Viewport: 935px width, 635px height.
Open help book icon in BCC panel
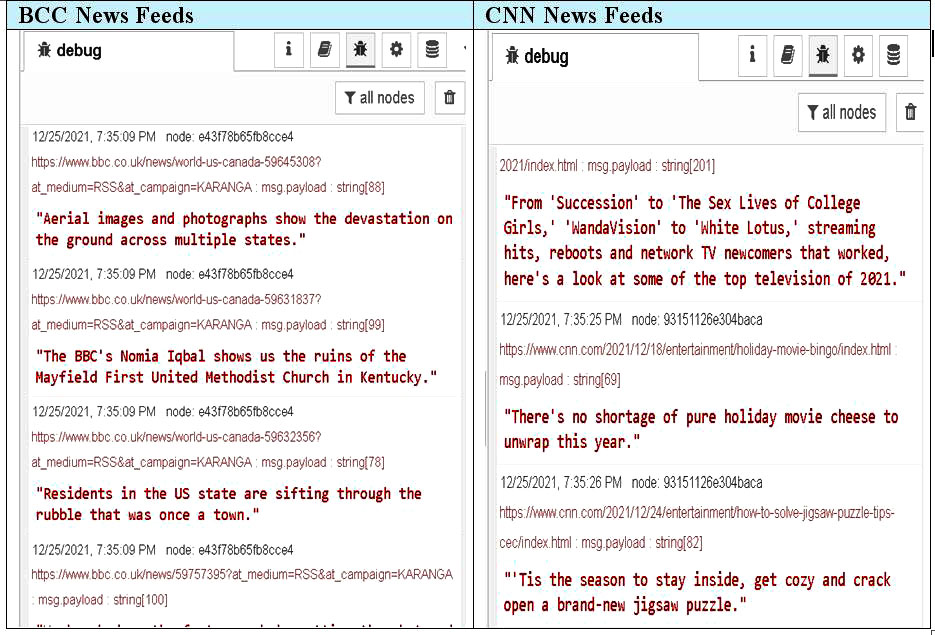[x=324, y=49]
